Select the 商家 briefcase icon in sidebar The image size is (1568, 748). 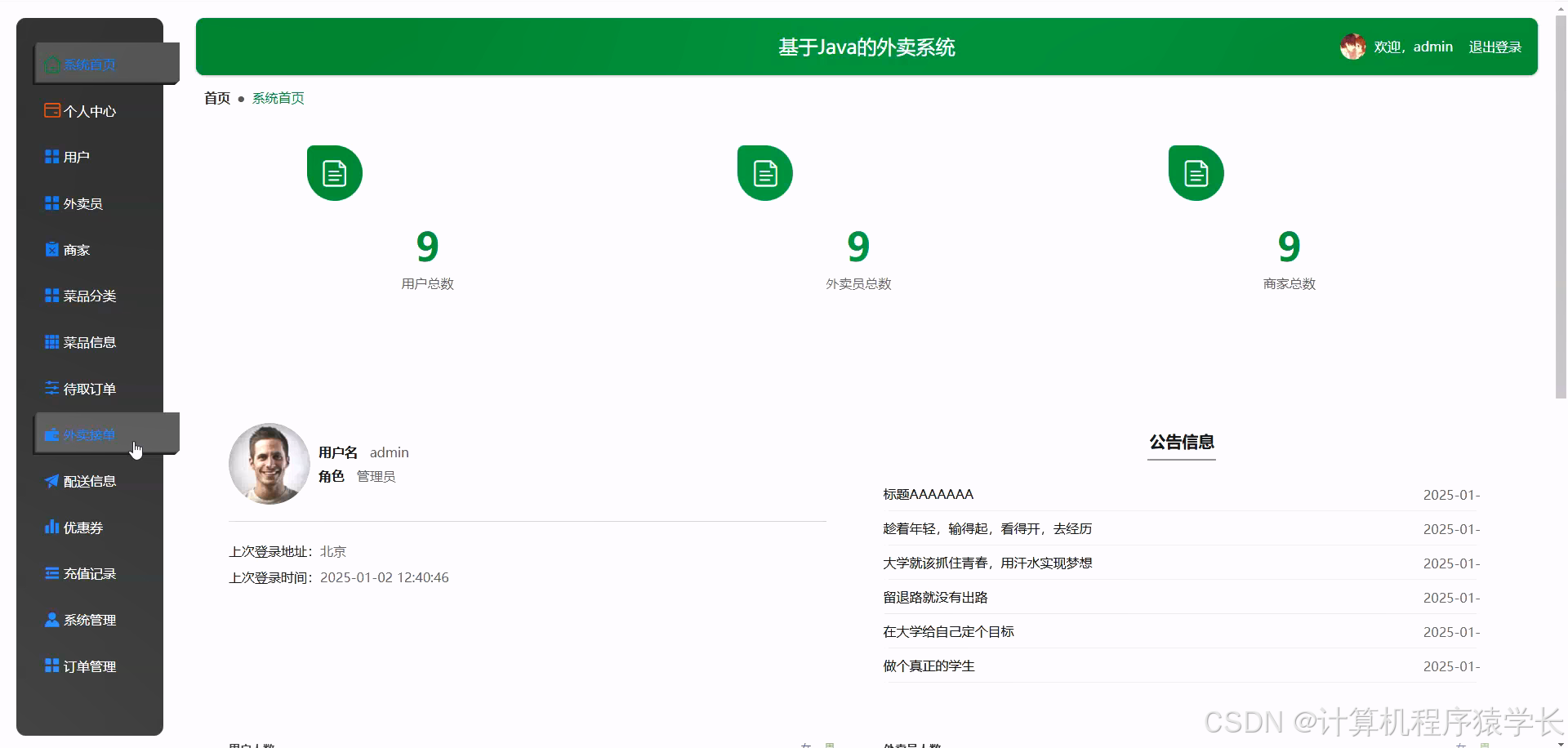tap(51, 249)
